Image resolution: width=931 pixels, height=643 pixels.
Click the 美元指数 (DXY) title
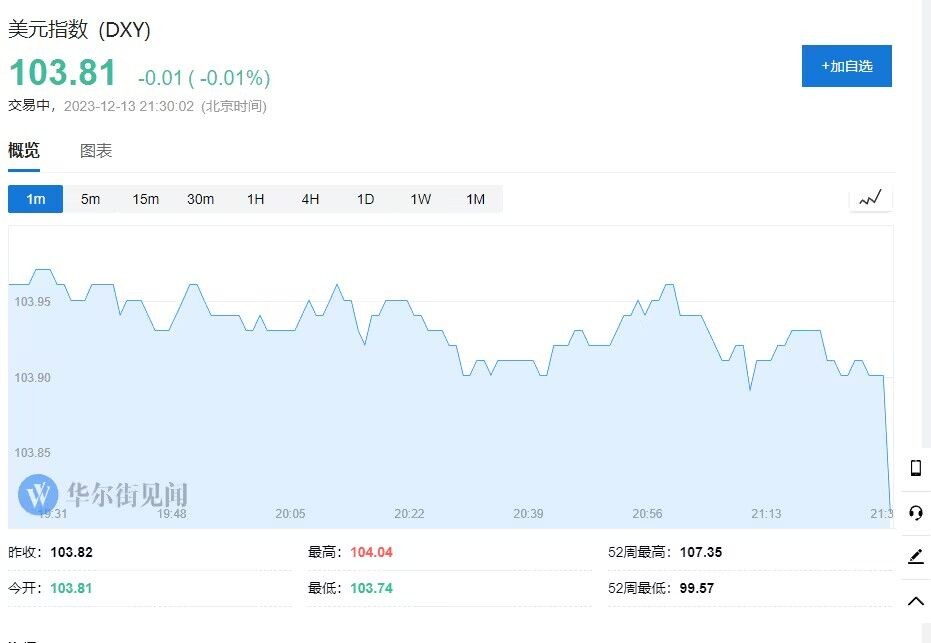coord(79,29)
